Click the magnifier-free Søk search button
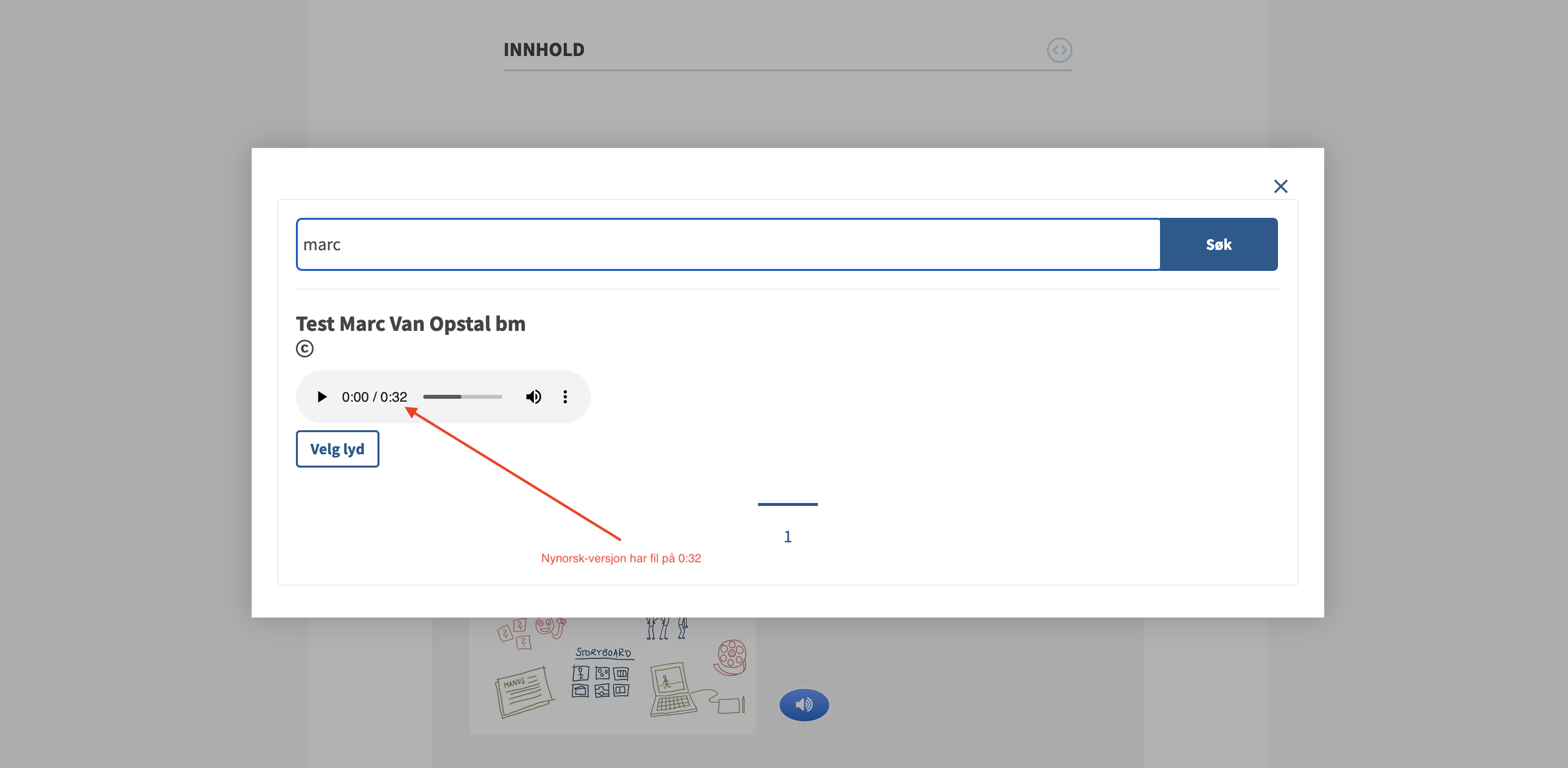 coord(1219,243)
